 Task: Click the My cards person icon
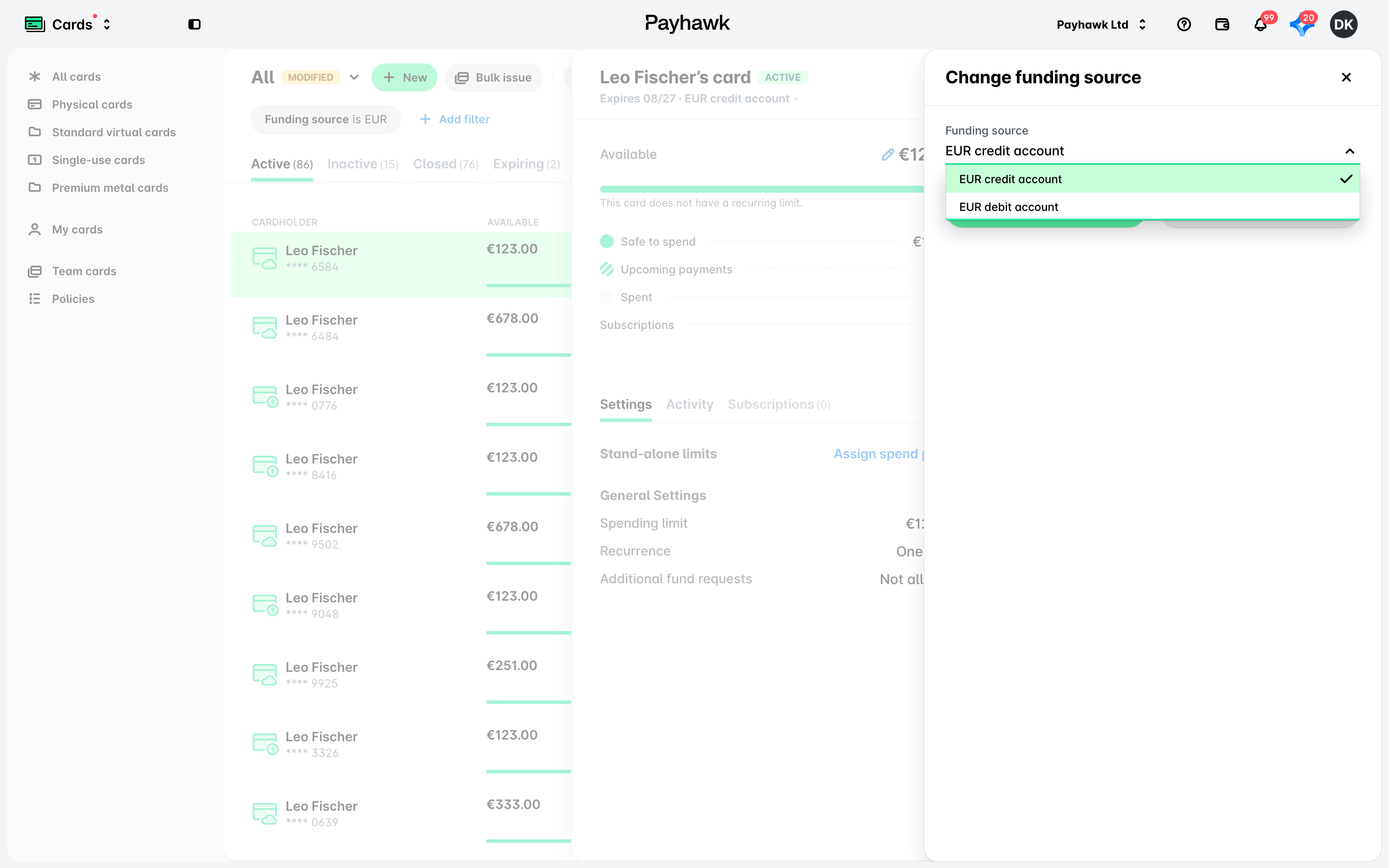pyautogui.click(x=34, y=229)
